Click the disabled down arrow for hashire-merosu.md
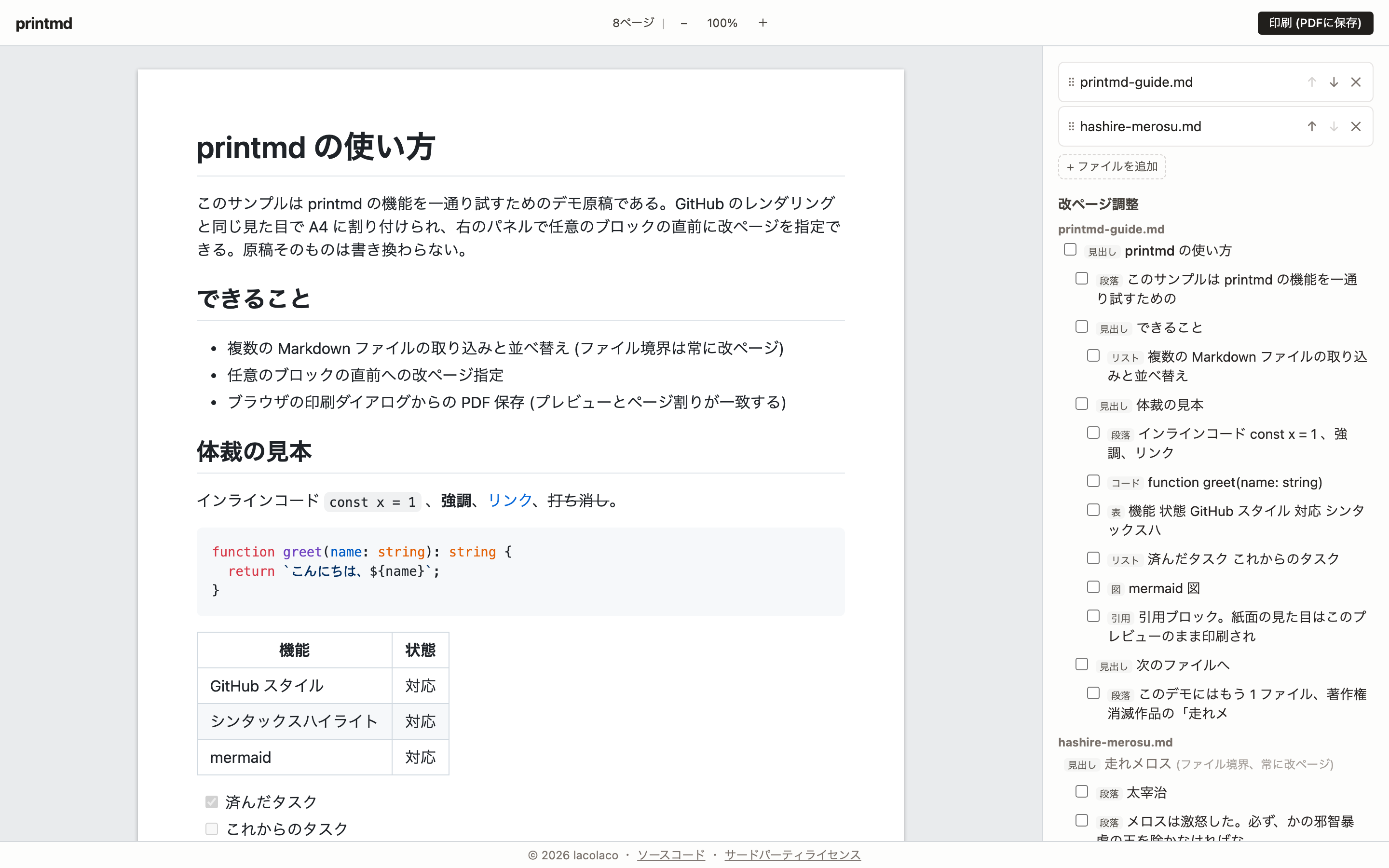The width and height of the screenshot is (1389, 868). [1334, 126]
